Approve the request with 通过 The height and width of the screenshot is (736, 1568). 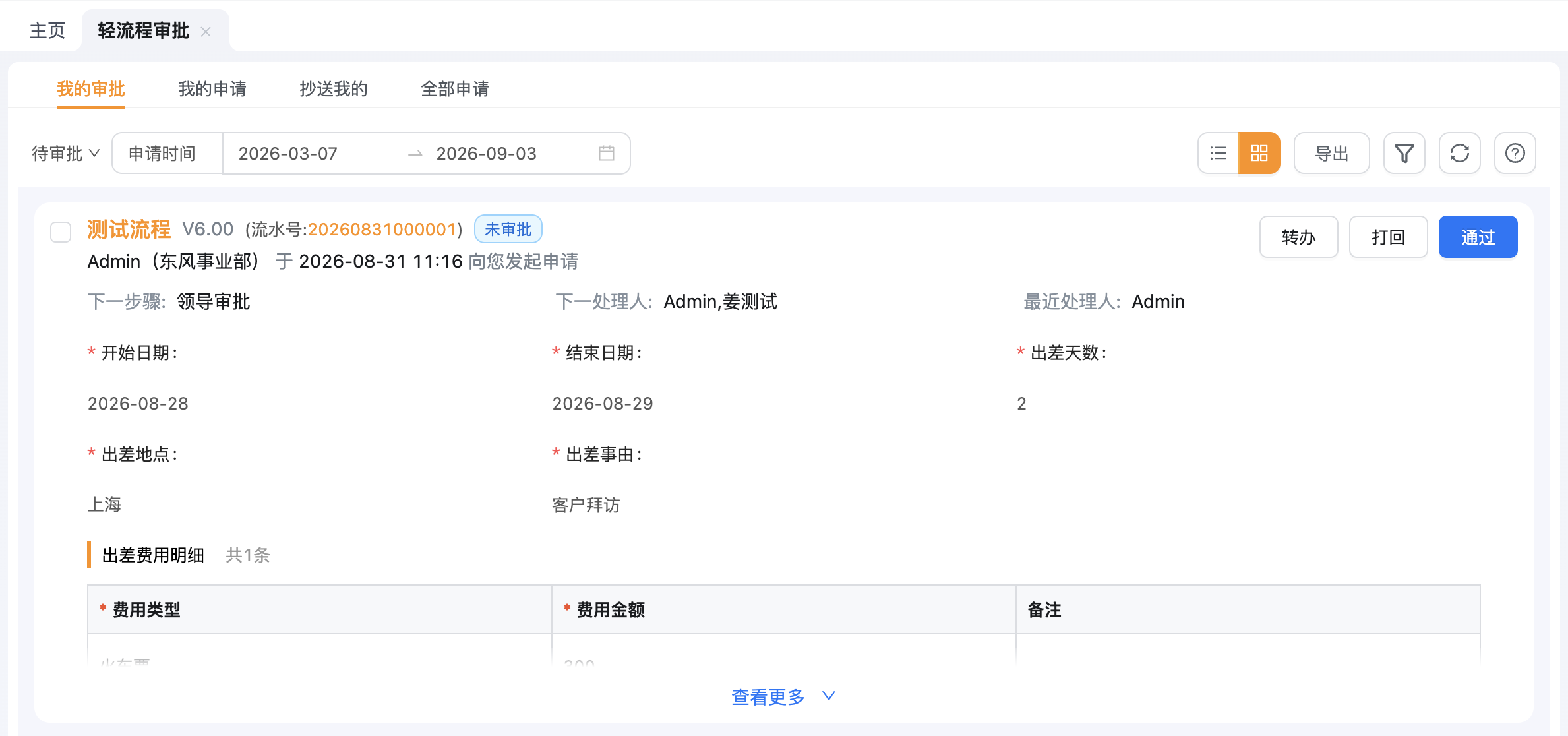(1478, 237)
